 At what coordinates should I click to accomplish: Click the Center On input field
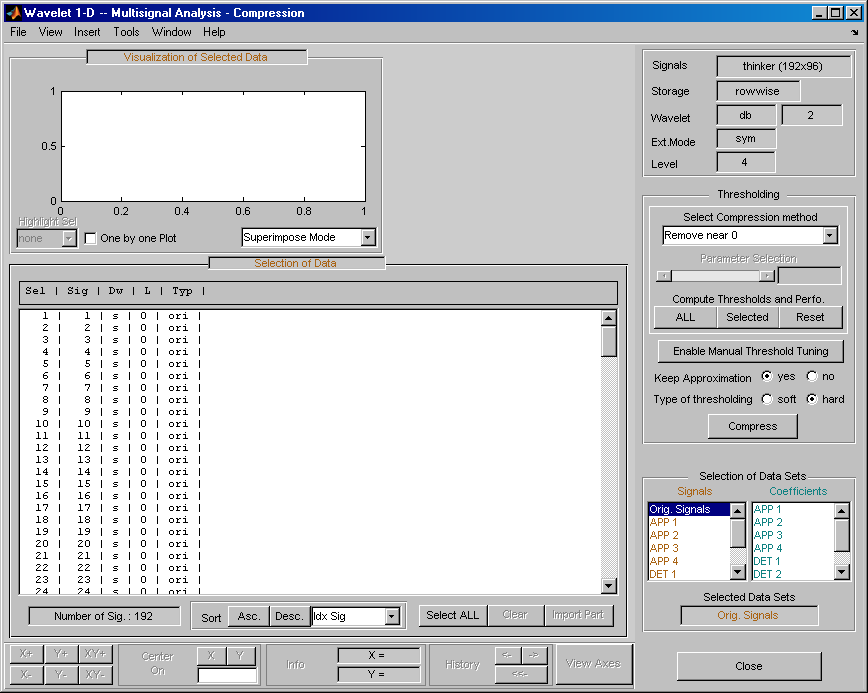[228, 675]
